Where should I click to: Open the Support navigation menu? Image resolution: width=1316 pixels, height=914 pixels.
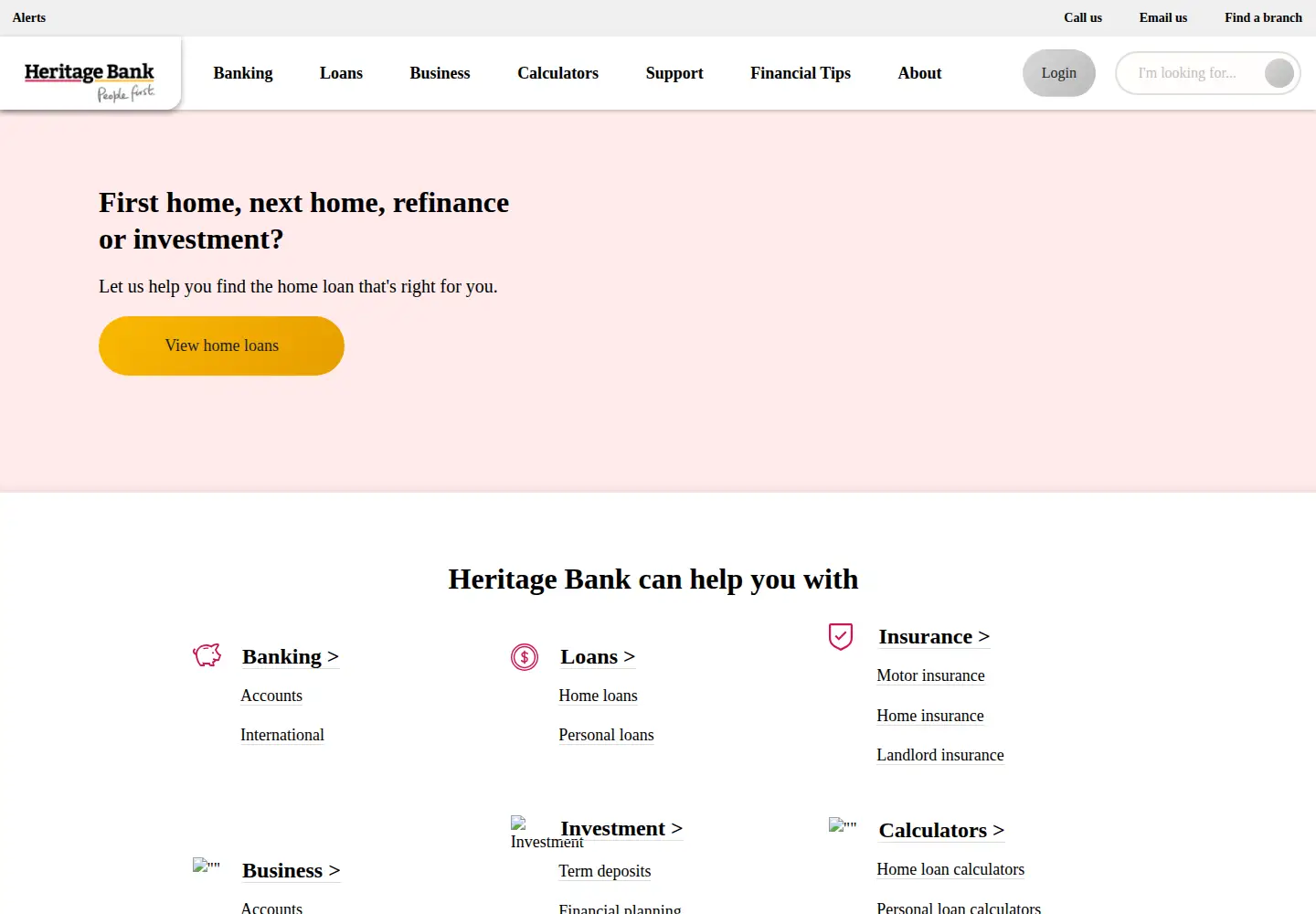[674, 73]
